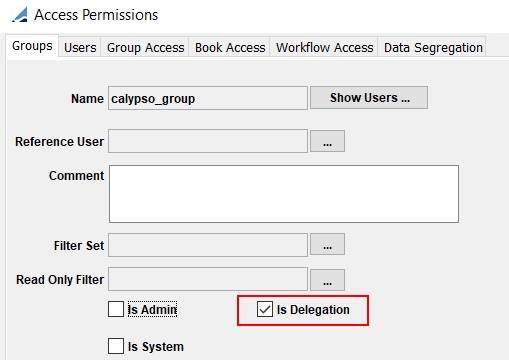This screenshot has height=360, width=509.
Task: Focus the Reference User field
Action: point(208,141)
